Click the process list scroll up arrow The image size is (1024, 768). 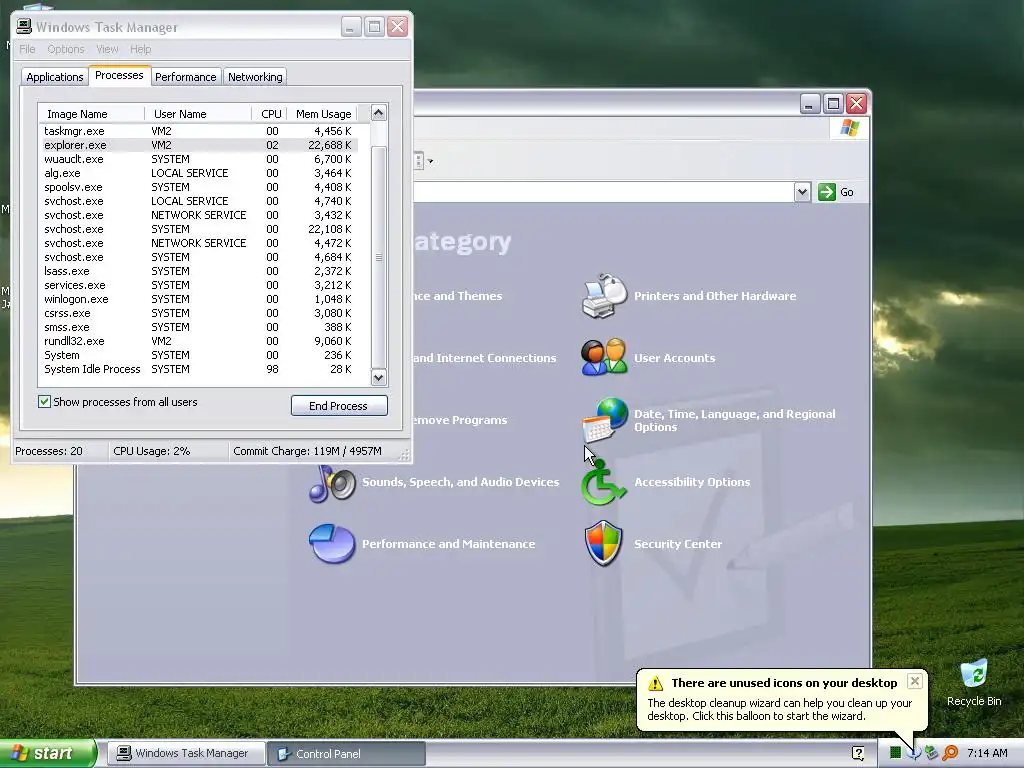[378, 113]
